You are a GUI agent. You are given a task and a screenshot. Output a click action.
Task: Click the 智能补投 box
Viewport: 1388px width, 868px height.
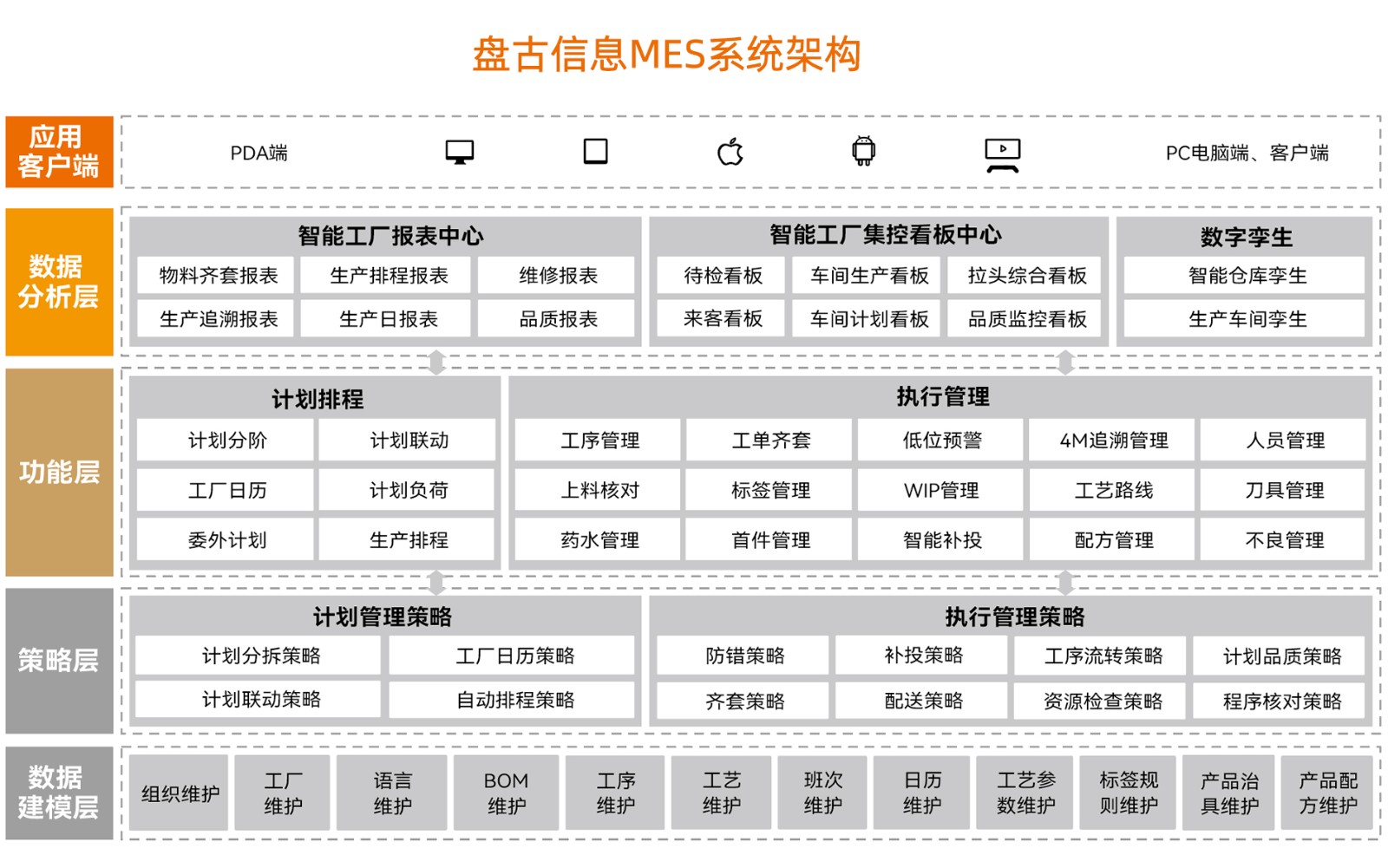pyautogui.click(x=942, y=540)
